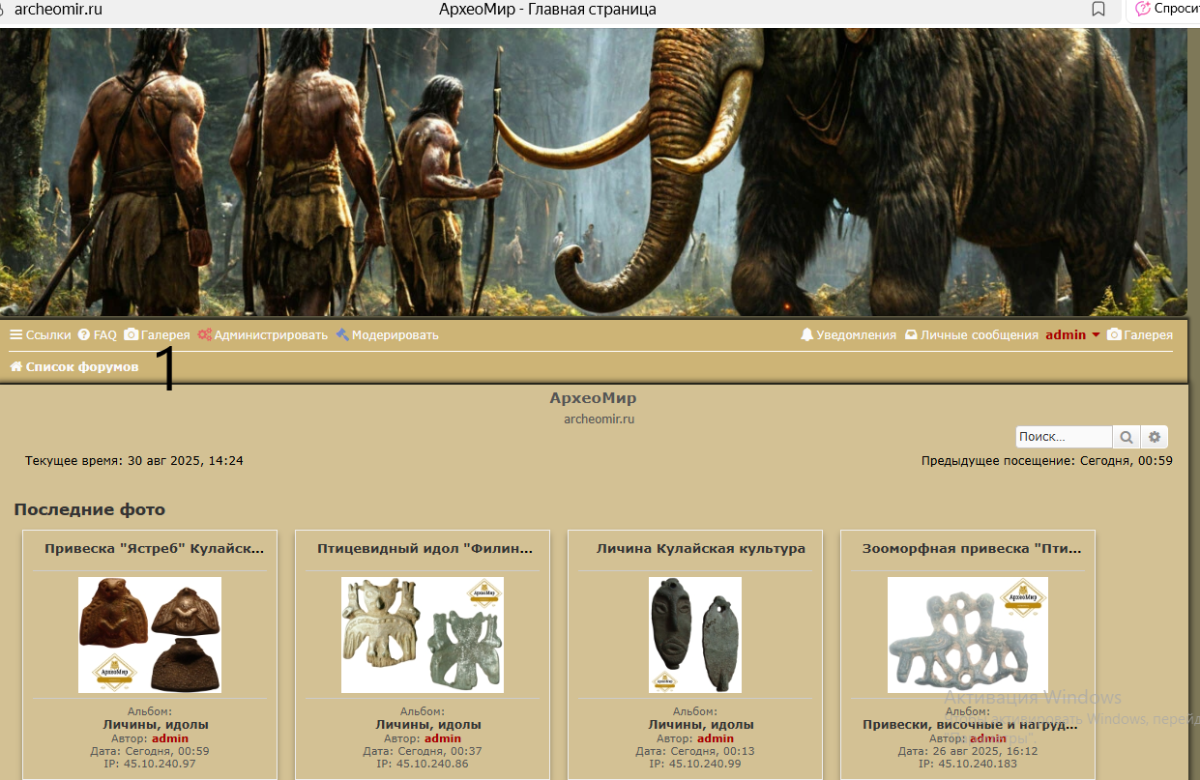Go to Список форумов home

(74, 367)
